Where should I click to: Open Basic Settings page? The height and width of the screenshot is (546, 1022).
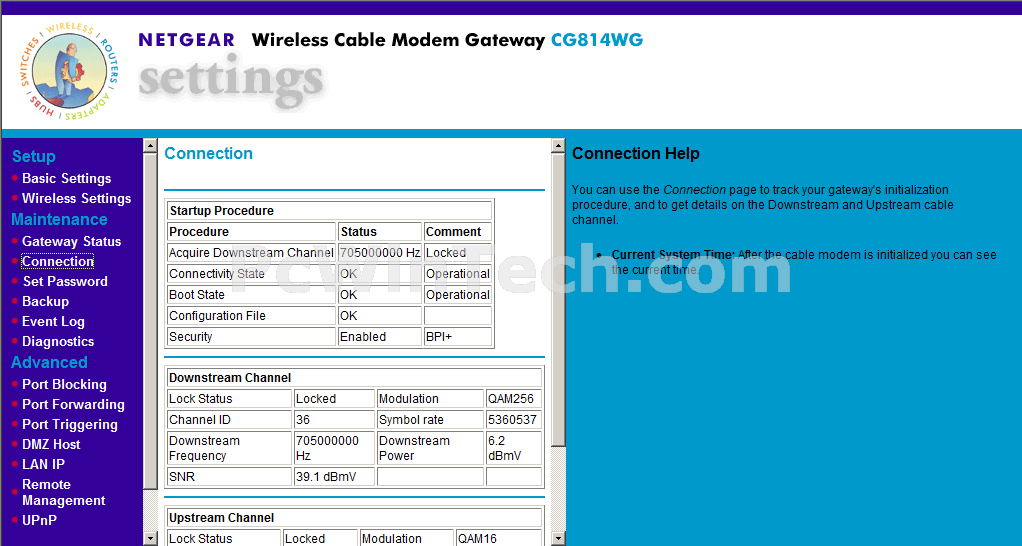[x=66, y=179]
